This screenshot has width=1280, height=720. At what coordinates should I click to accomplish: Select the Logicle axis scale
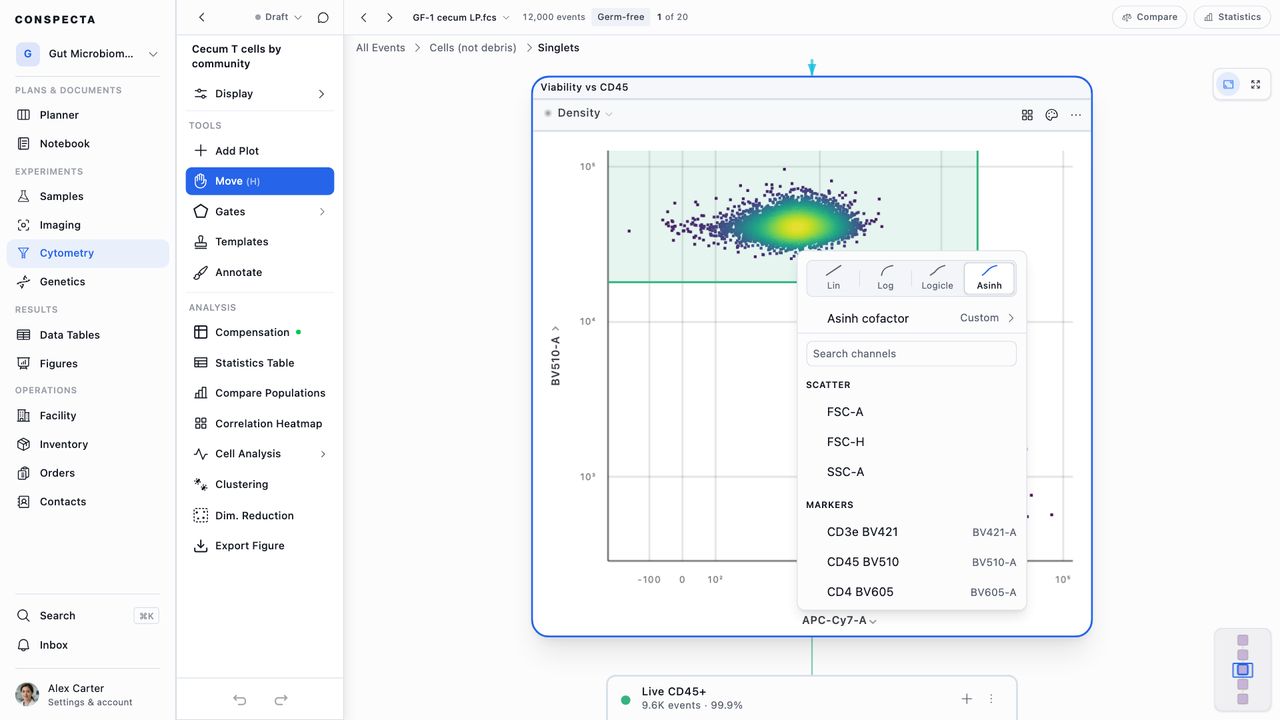tap(937, 278)
